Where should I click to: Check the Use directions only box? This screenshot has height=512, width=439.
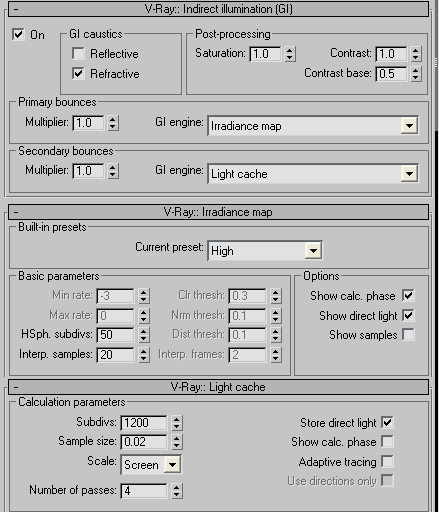387,481
